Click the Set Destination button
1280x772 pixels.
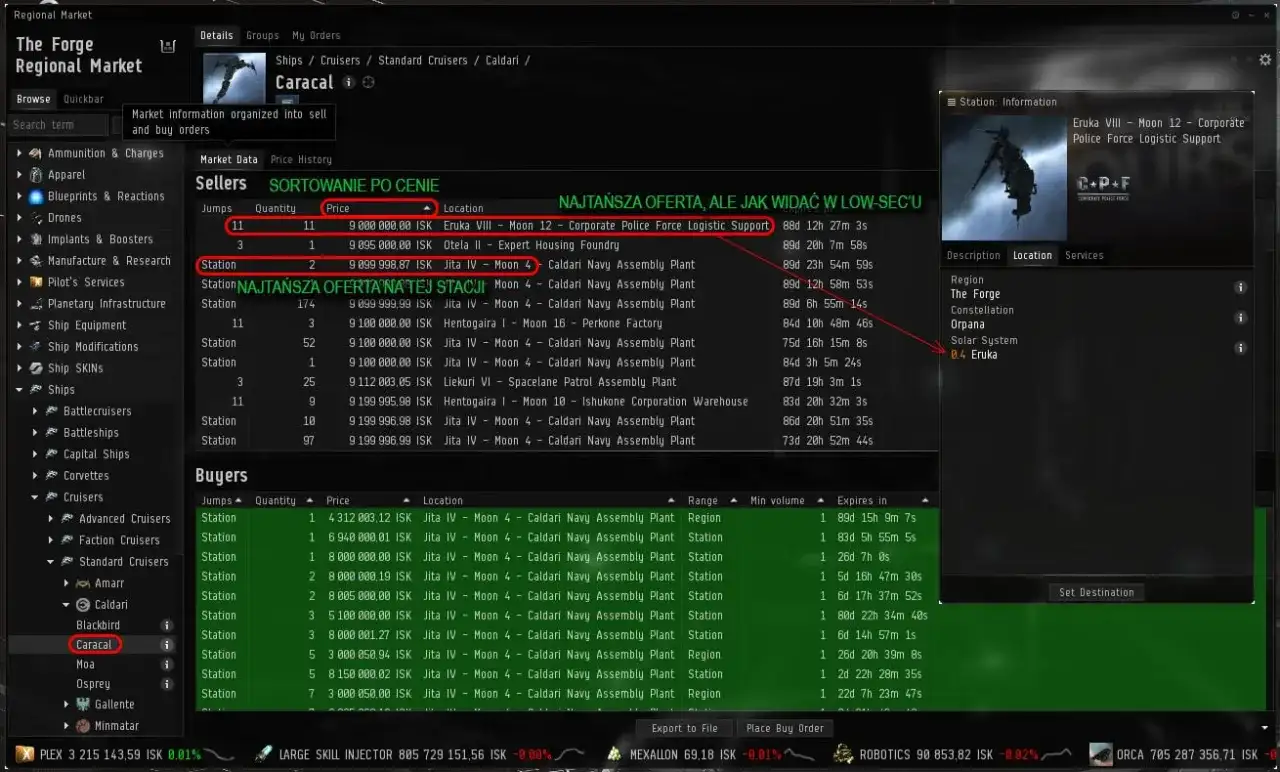[x=1096, y=591]
